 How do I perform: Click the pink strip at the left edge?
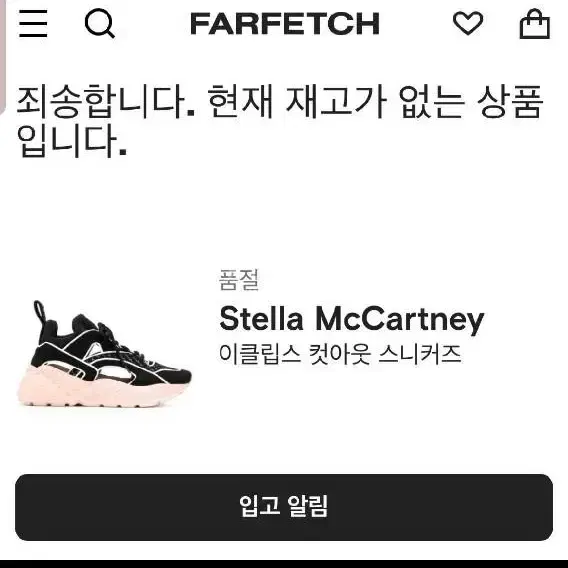[x=3, y=56]
